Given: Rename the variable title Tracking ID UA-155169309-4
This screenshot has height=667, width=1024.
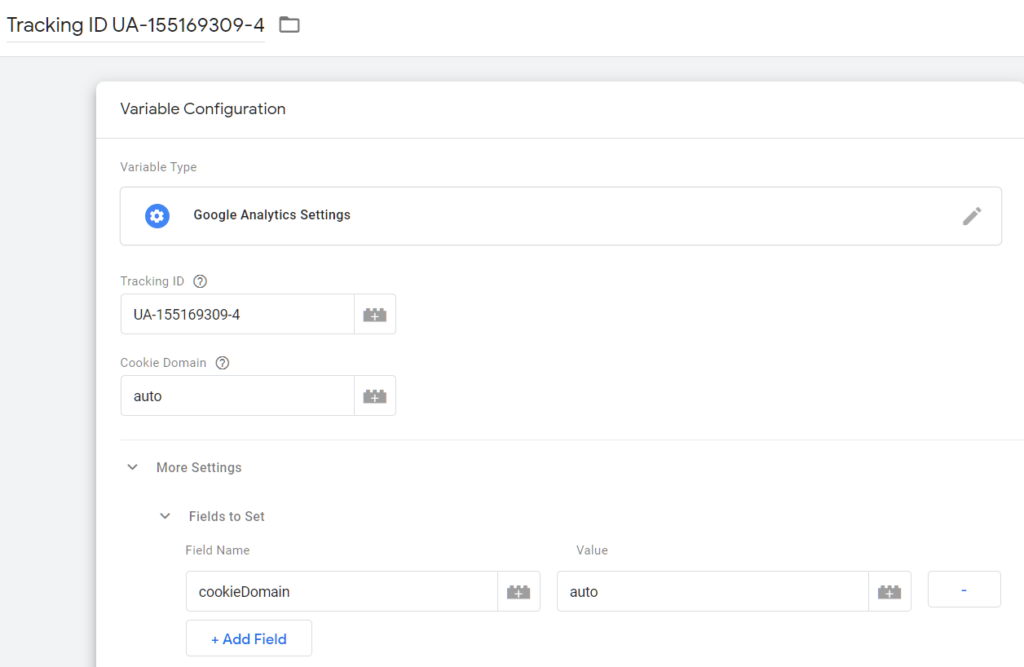Looking at the screenshot, I should (x=136, y=25).
